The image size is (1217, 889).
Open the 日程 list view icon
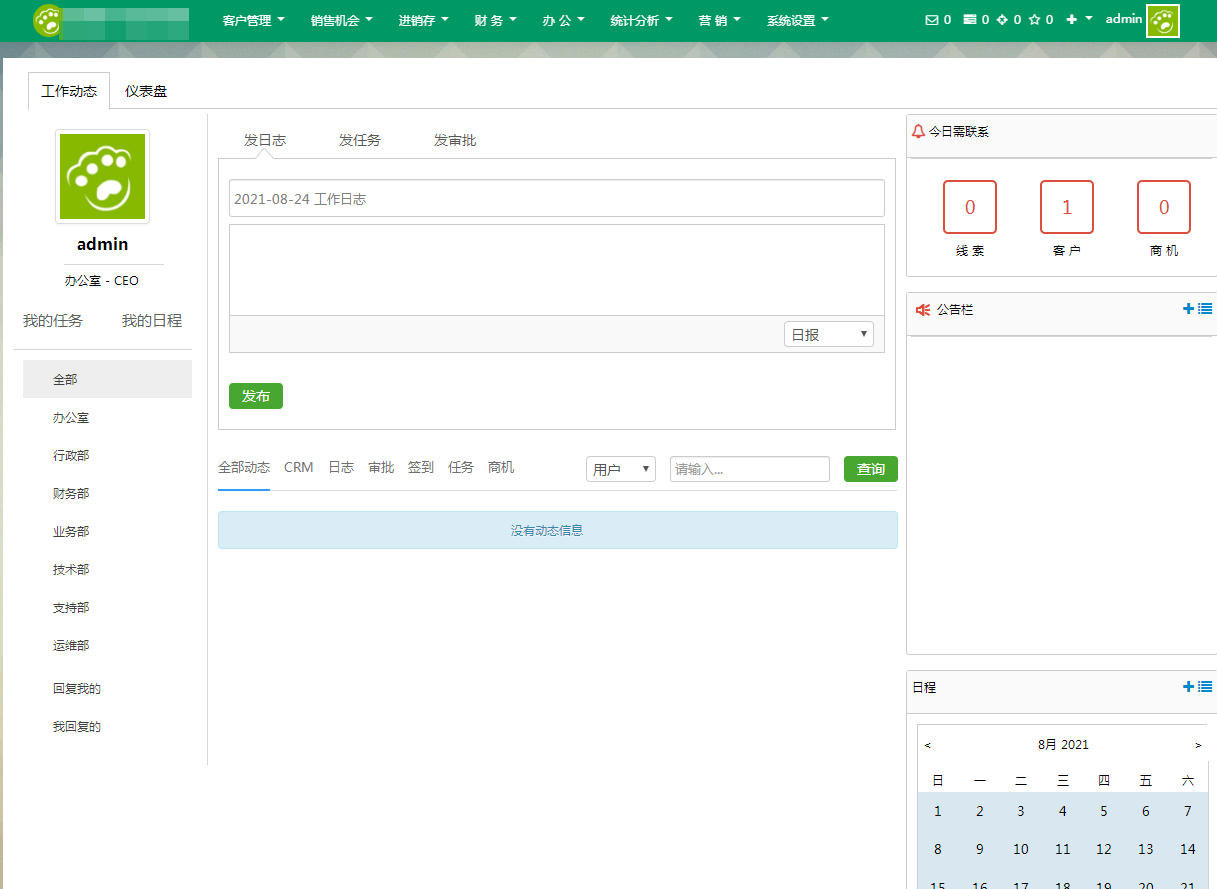(x=1205, y=687)
